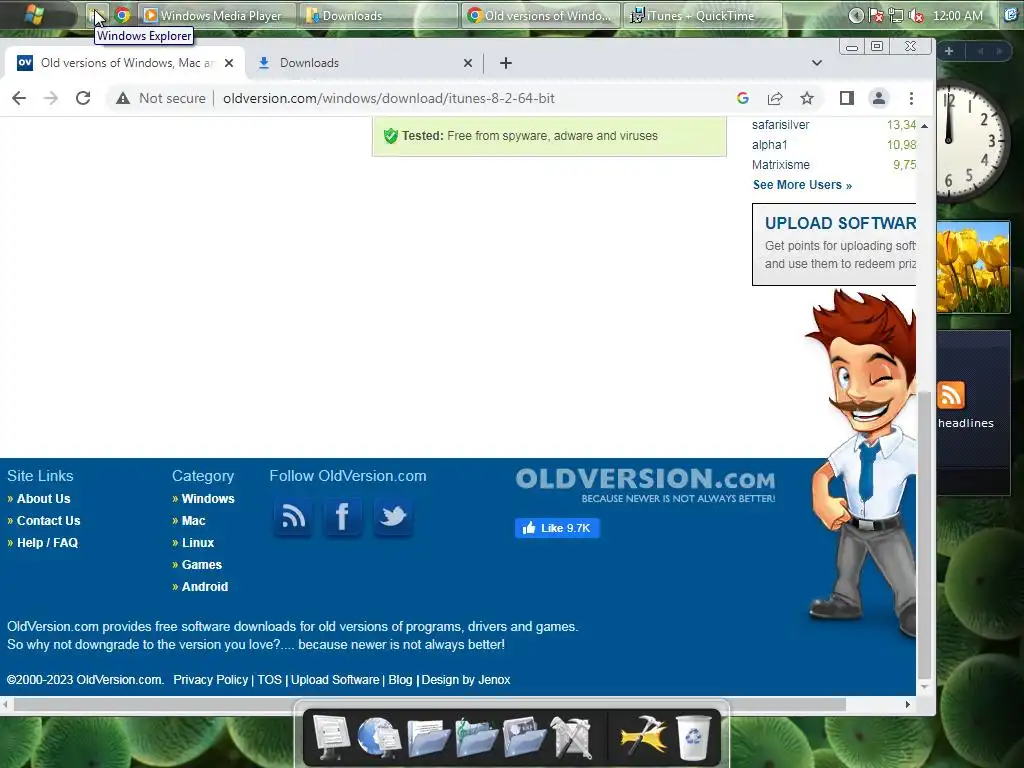
Task: Click the Google icon in address bar
Action: click(743, 98)
